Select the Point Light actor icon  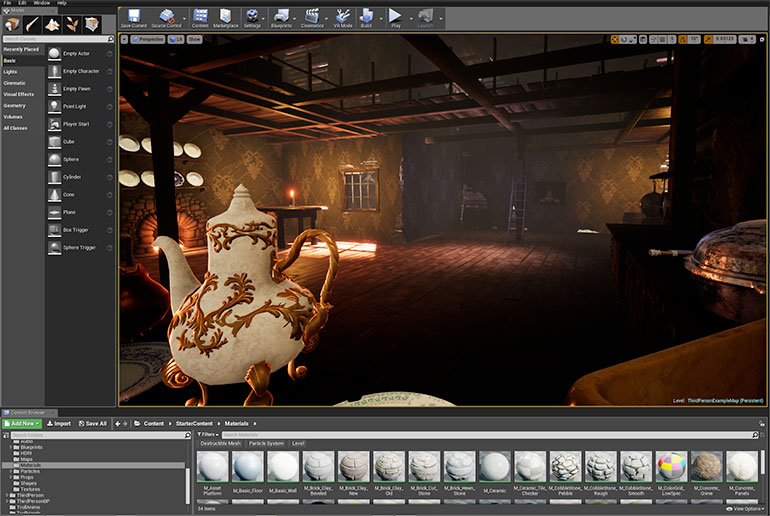tap(55, 105)
